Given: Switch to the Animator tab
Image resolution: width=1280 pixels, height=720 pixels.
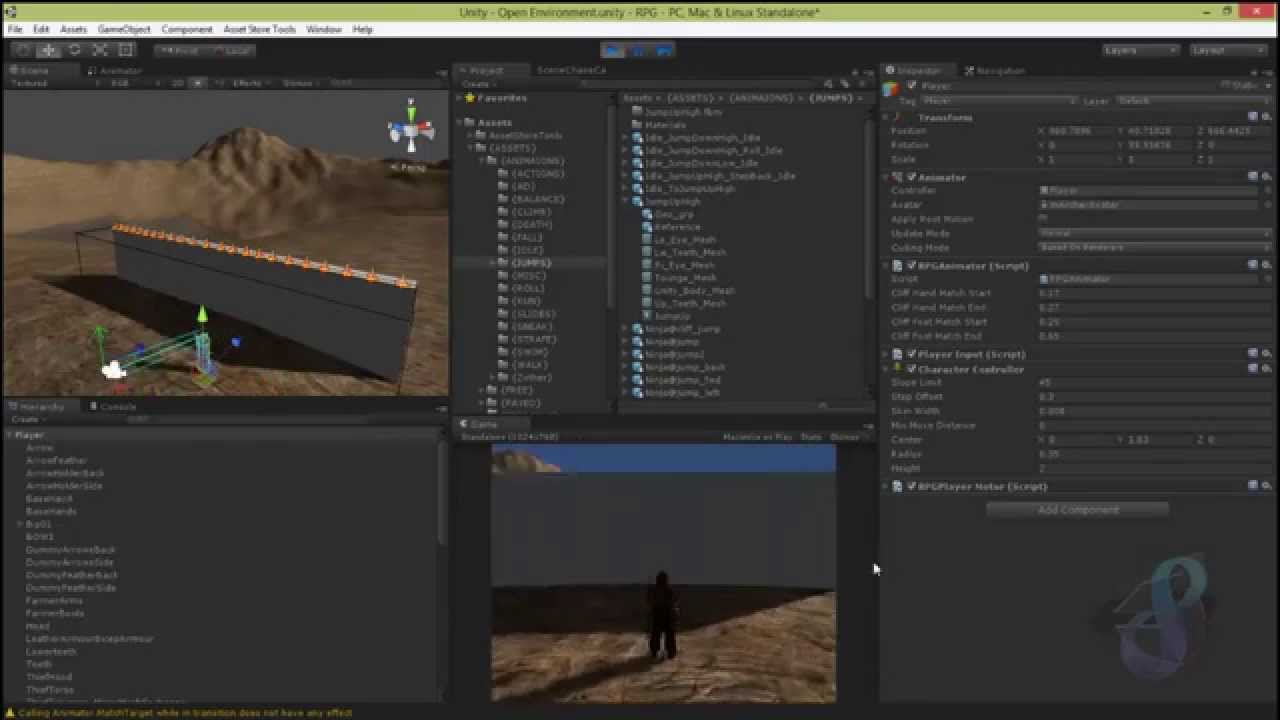Looking at the screenshot, I should click(114, 71).
